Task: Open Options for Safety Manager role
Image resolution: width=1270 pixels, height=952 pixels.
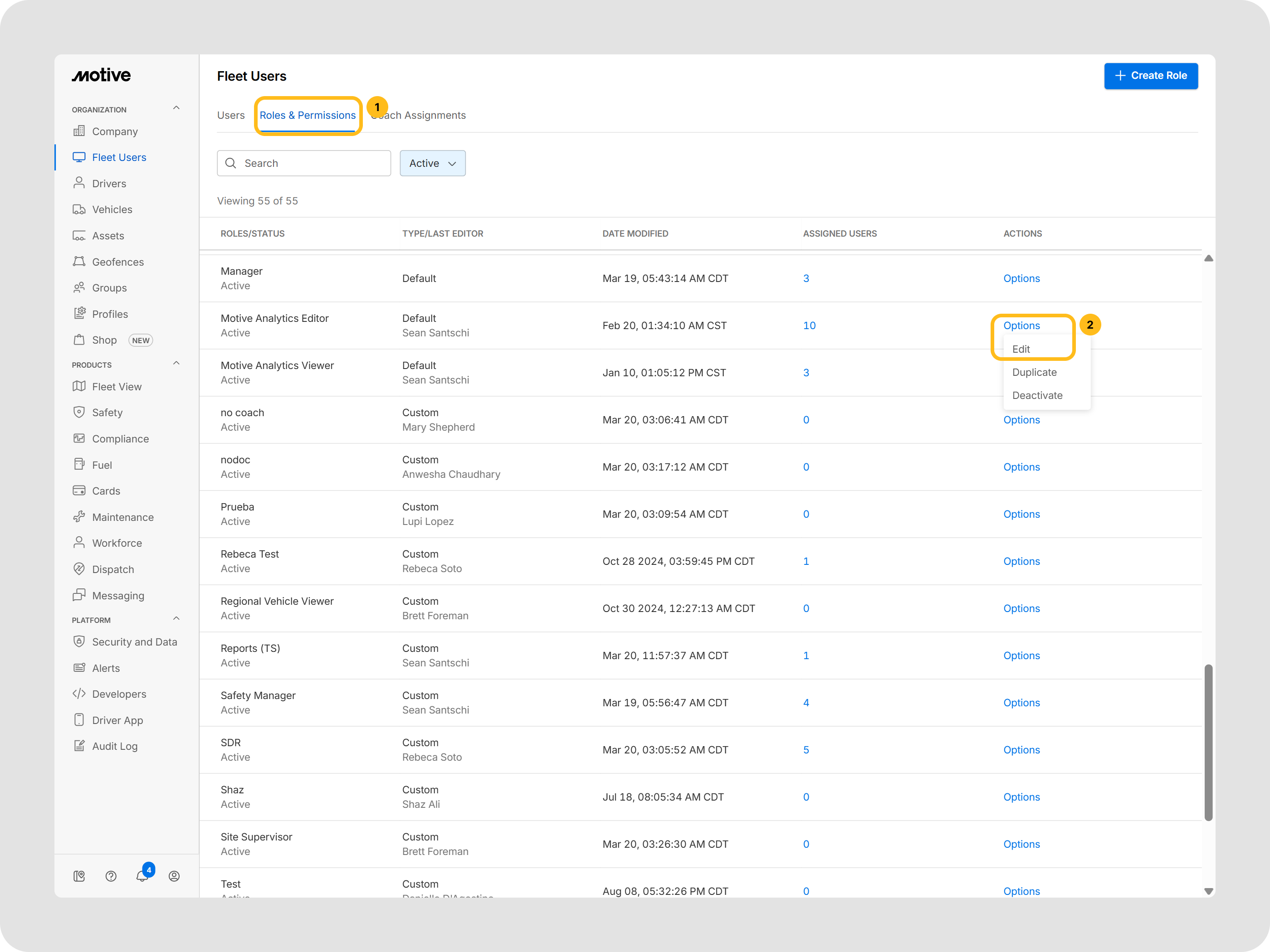Action: (1021, 702)
